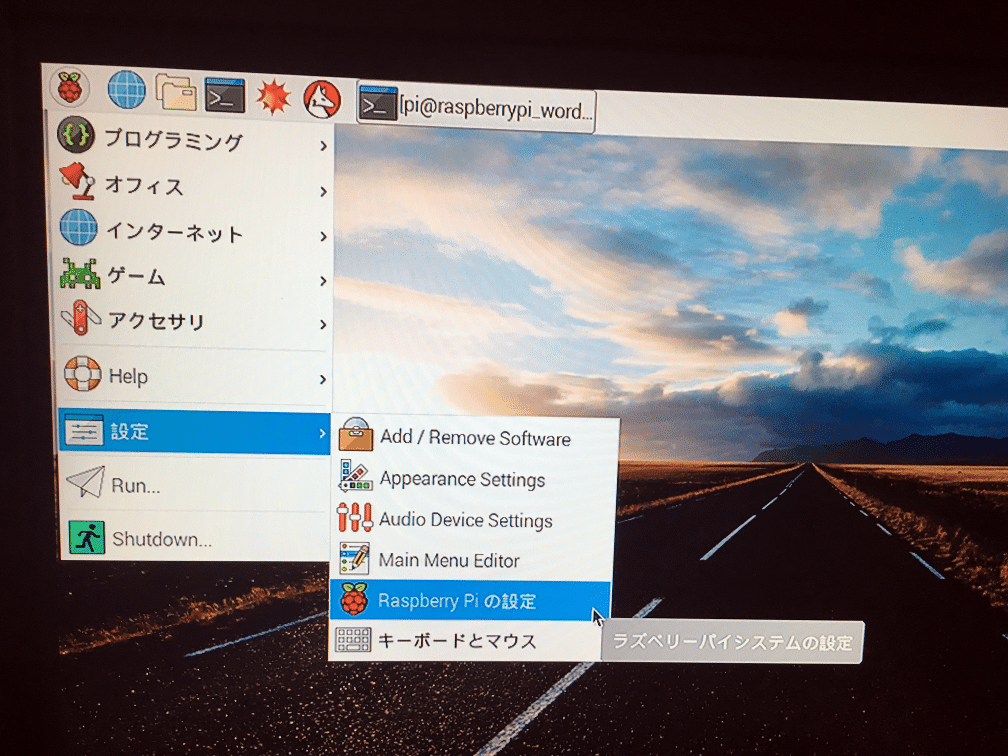This screenshot has height=756, width=1008.
Task: Open the プログラミング menu category
Action: (x=192, y=140)
